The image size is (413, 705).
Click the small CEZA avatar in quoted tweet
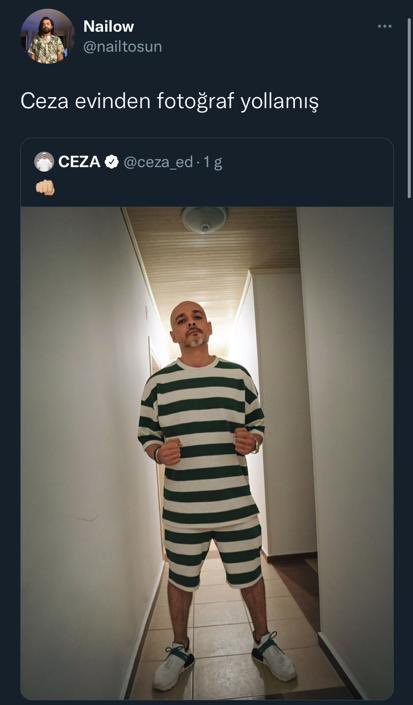(x=44, y=162)
